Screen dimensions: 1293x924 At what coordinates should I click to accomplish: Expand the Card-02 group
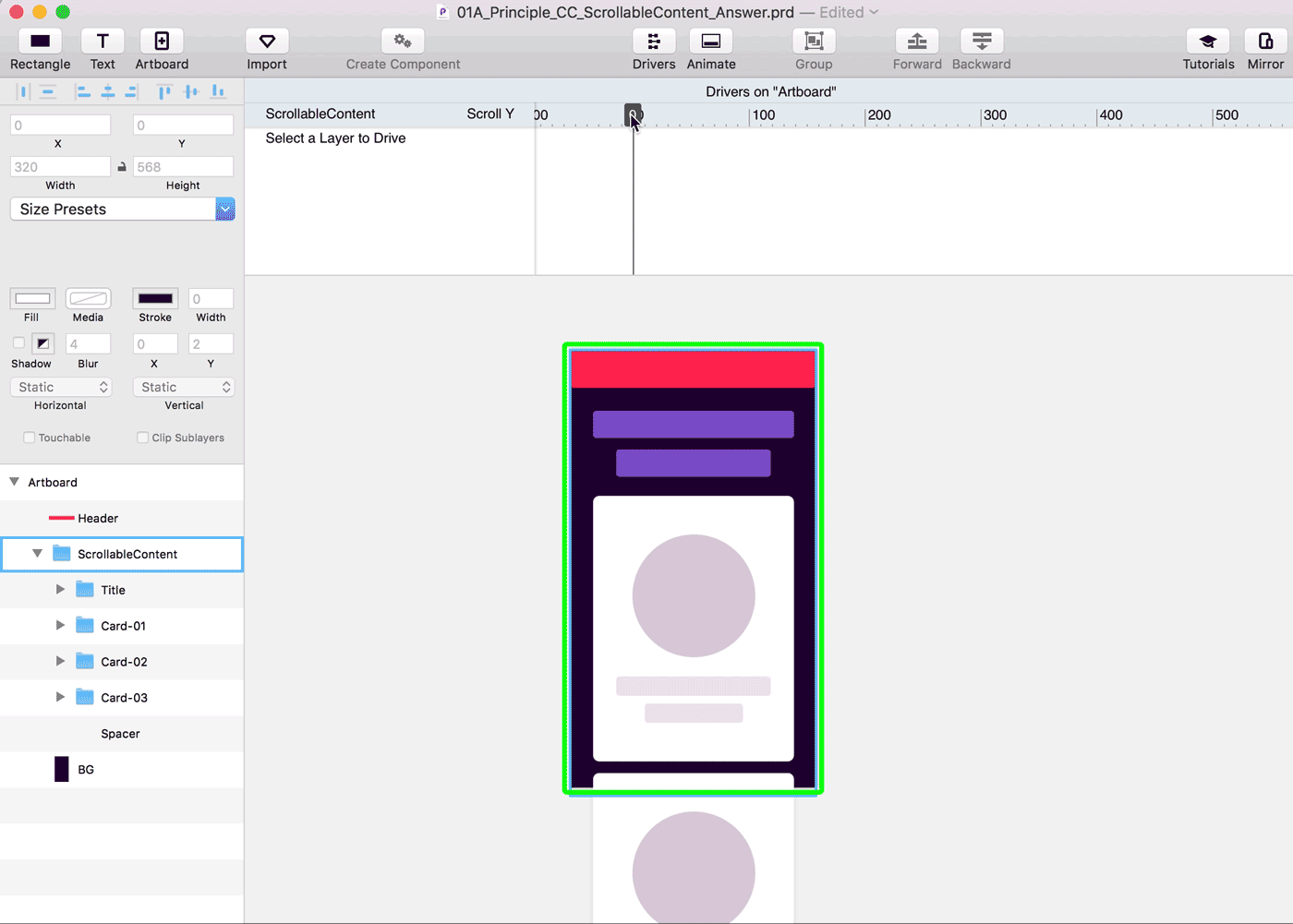click(x=60, y=661)
